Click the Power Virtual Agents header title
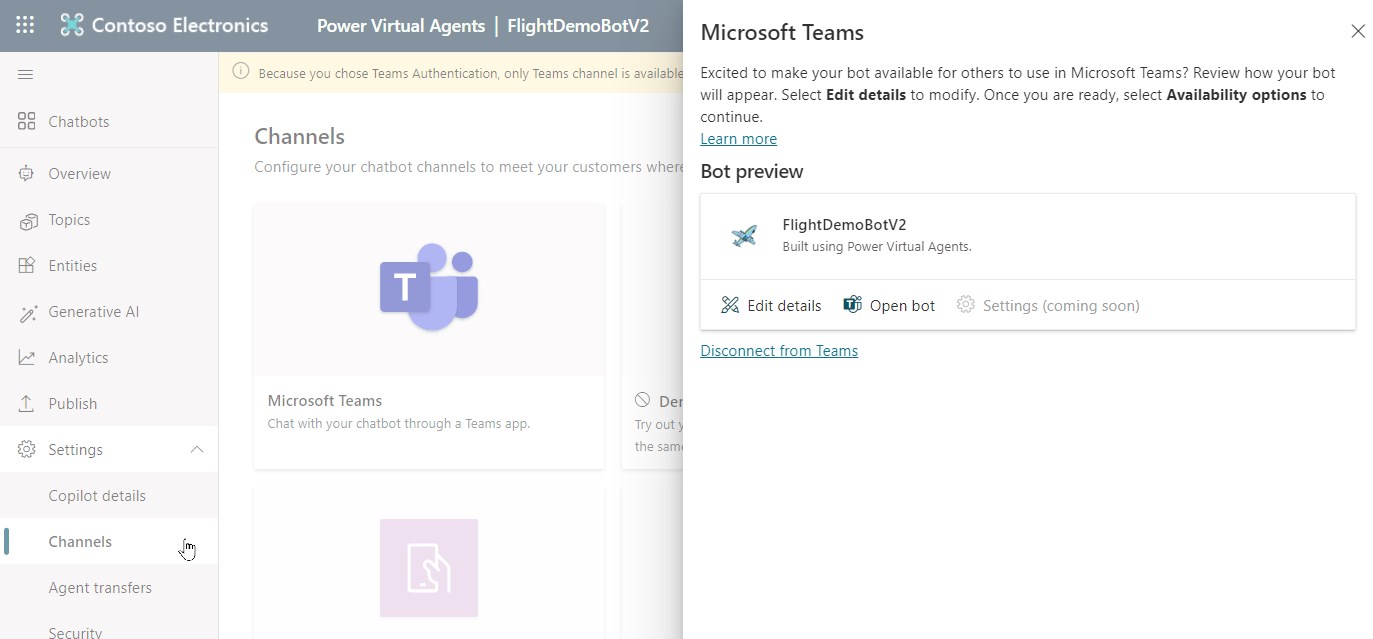 point(401,26)
